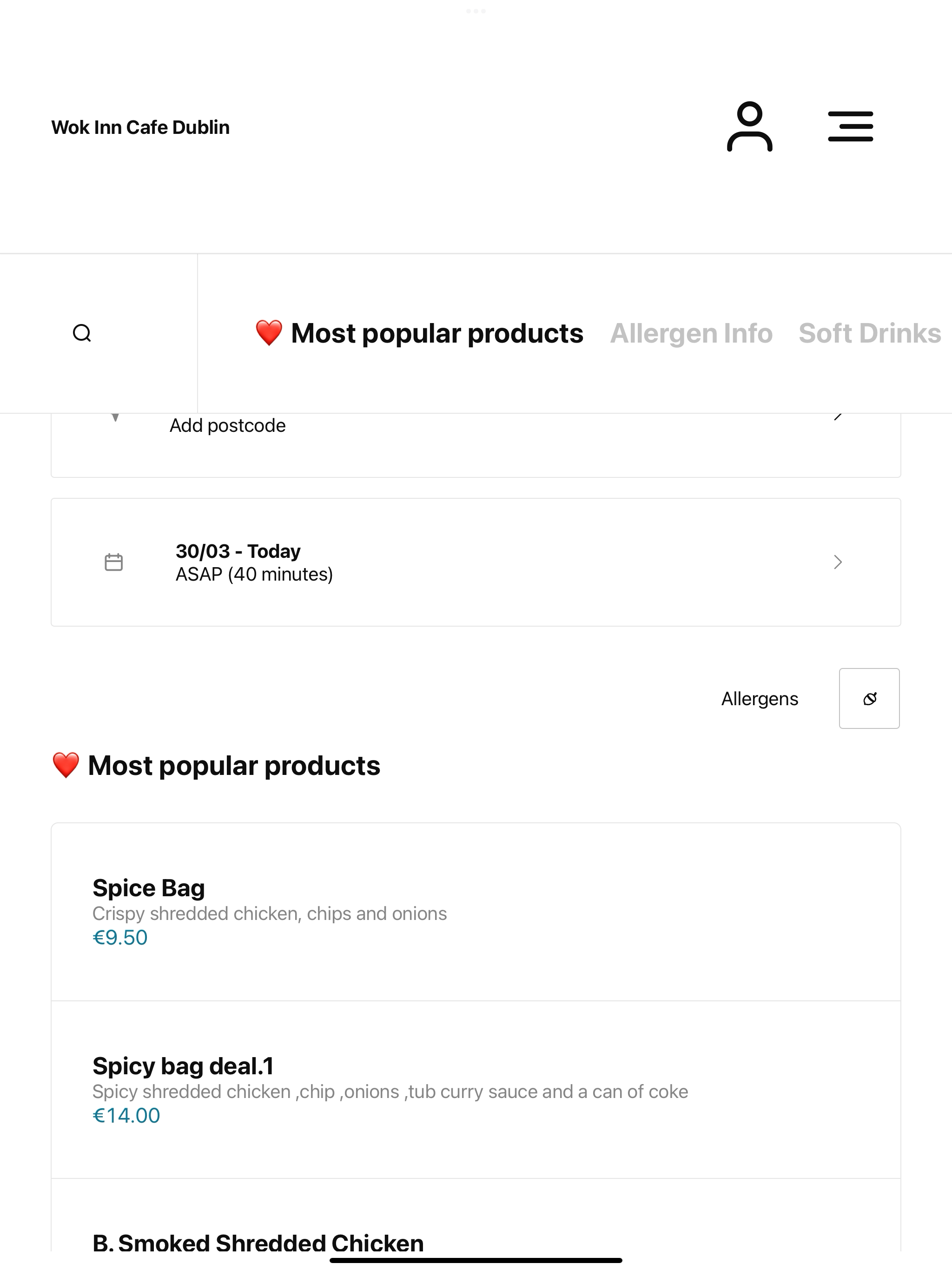
Task: Open the allergens filter icon button
Action: tap(869, 698)
